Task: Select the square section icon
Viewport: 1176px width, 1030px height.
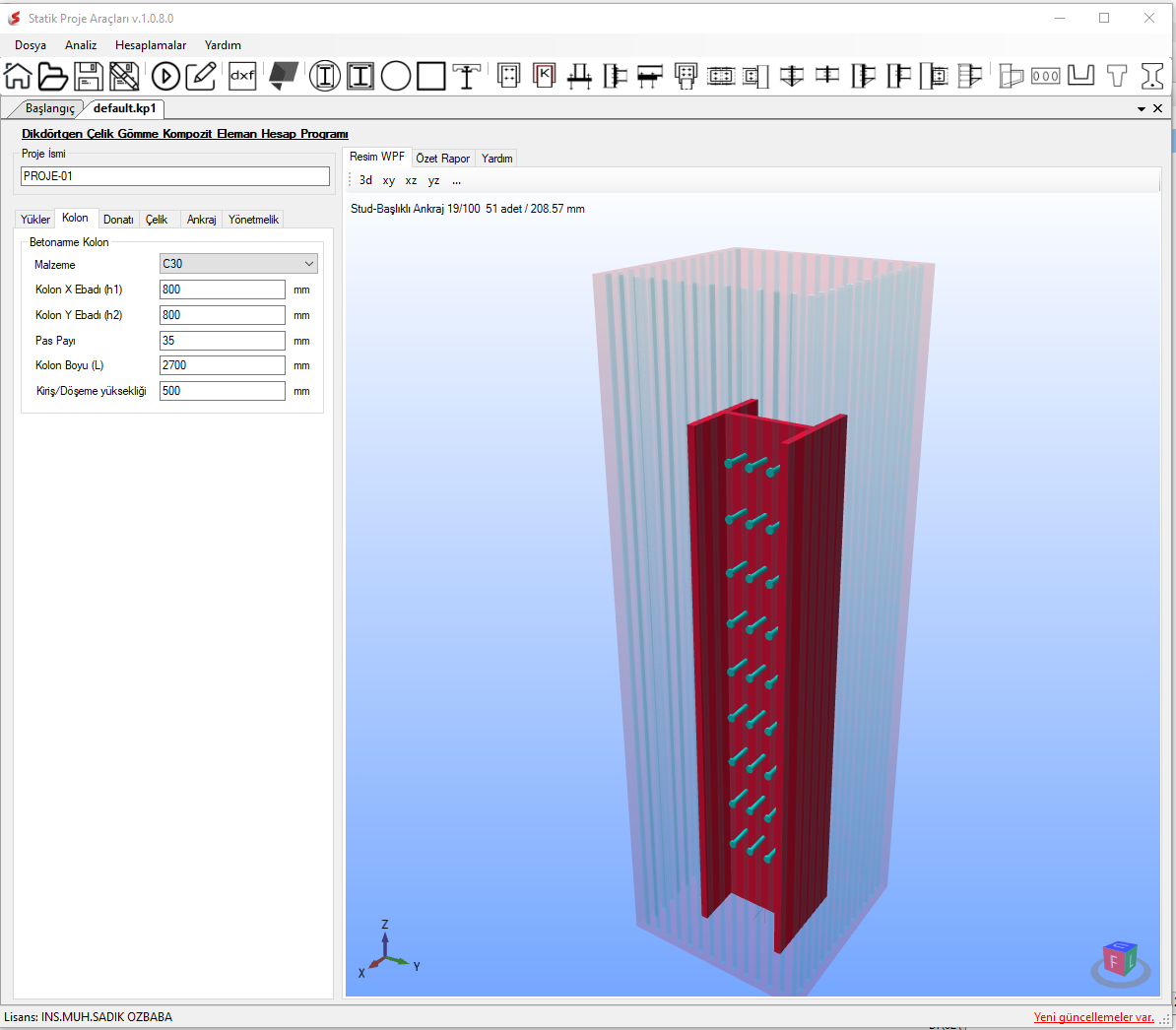Action: click(x=430, y=76)
